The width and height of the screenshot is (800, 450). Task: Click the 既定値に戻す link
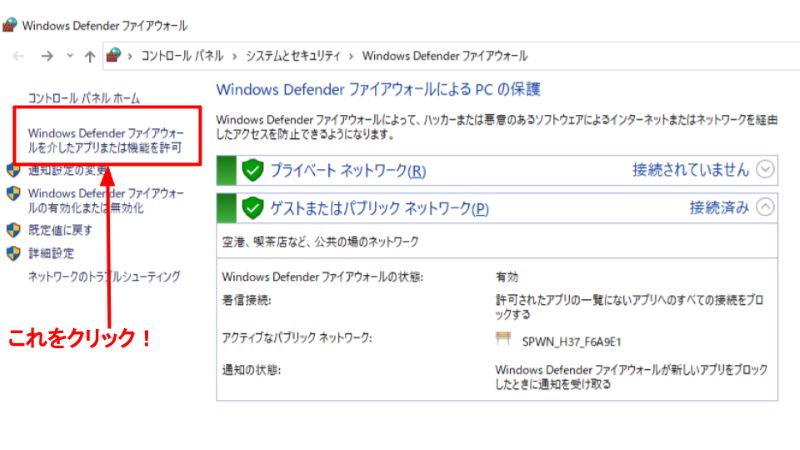tap(60, 230)
